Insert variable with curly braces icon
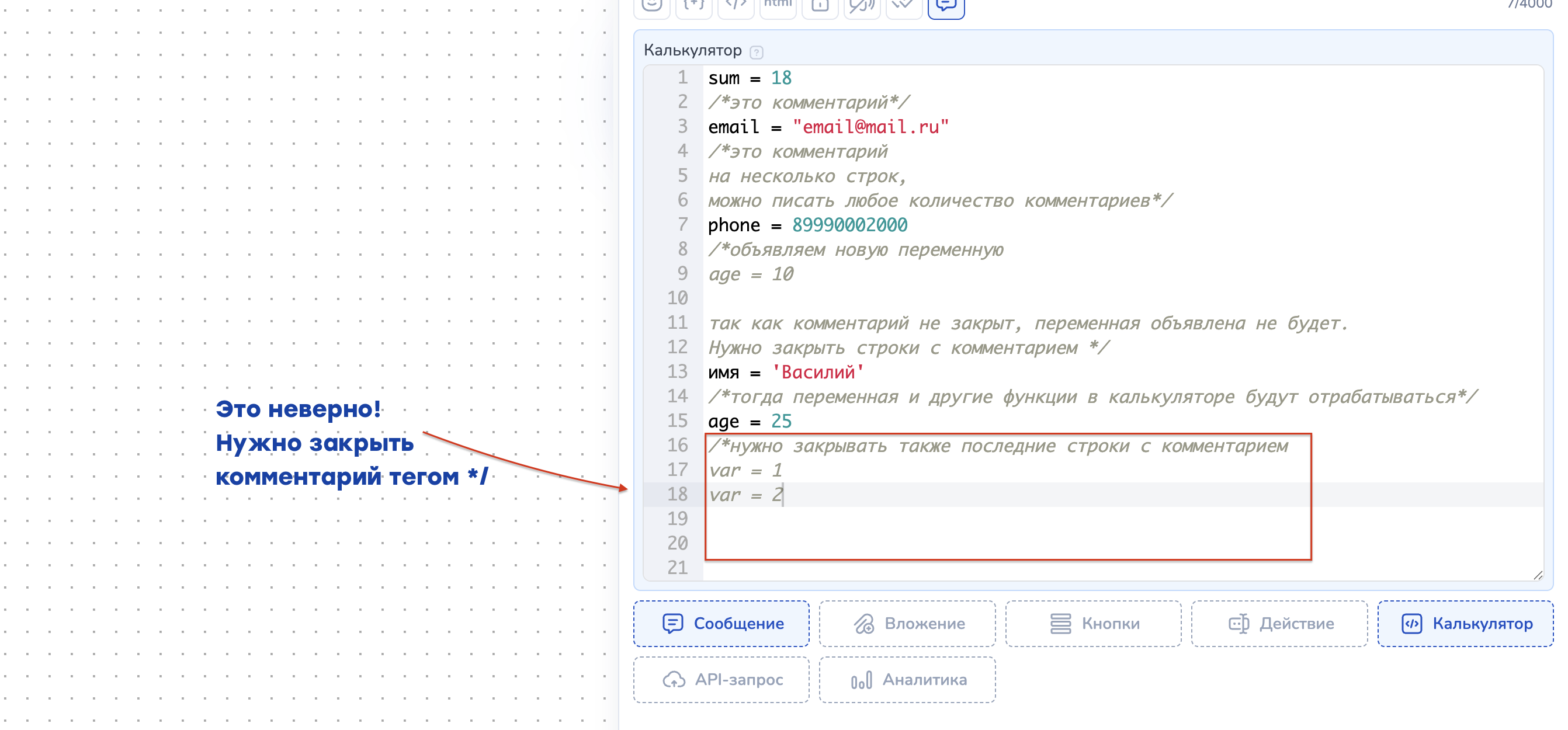This screenshot has width=1568, height=730. pyautogui.click(x=693, y=6)
